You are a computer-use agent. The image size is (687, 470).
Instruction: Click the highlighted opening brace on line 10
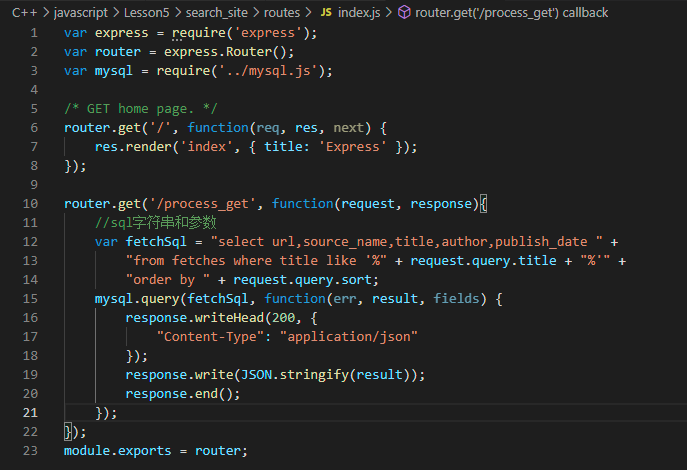tap(483, 204)
